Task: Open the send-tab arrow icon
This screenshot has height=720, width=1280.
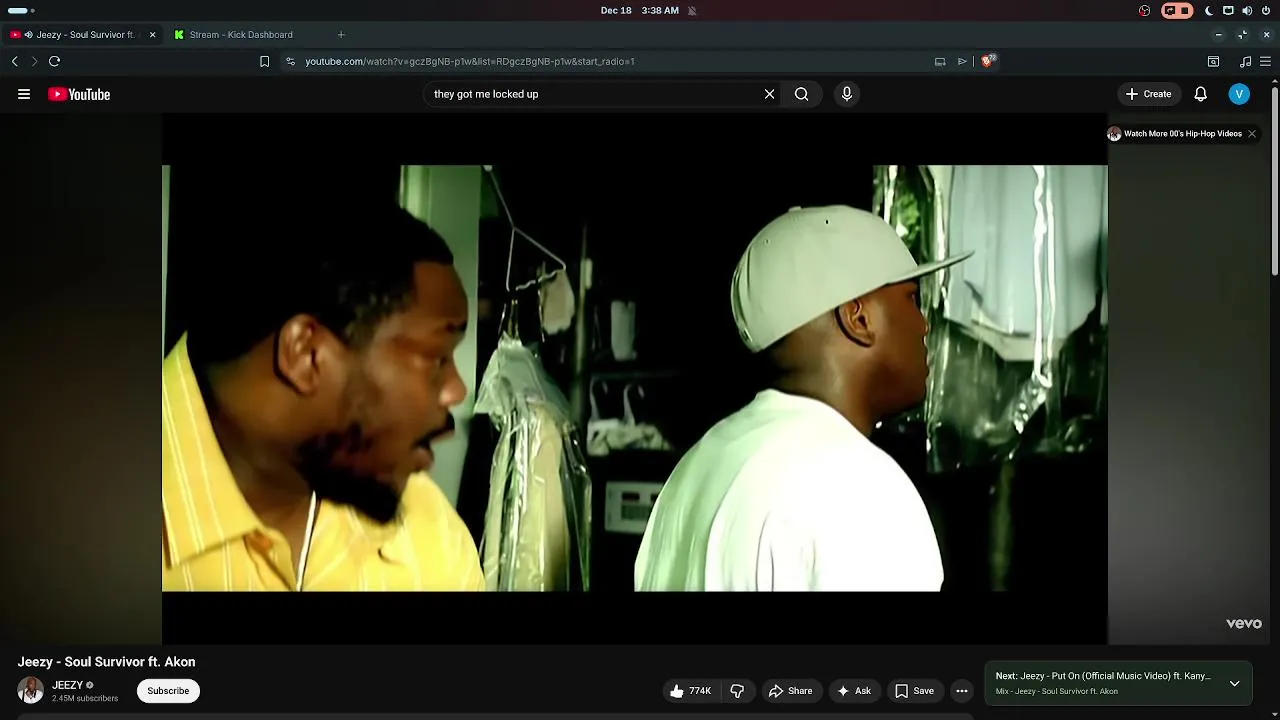Action: click(x=962, y=61)
